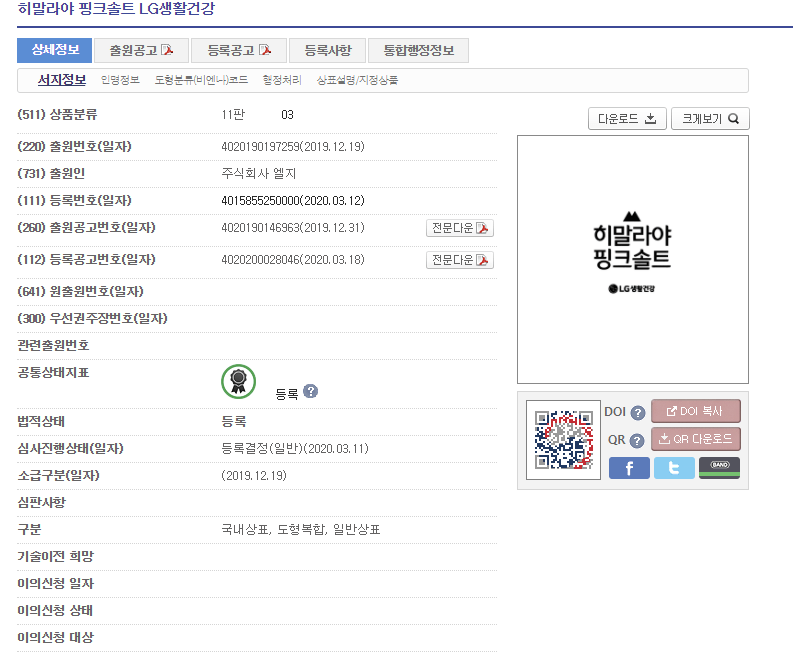Switch to the 출원공고 tab
Viewport: 794px width, 660px height.
(x=141, y=51)
